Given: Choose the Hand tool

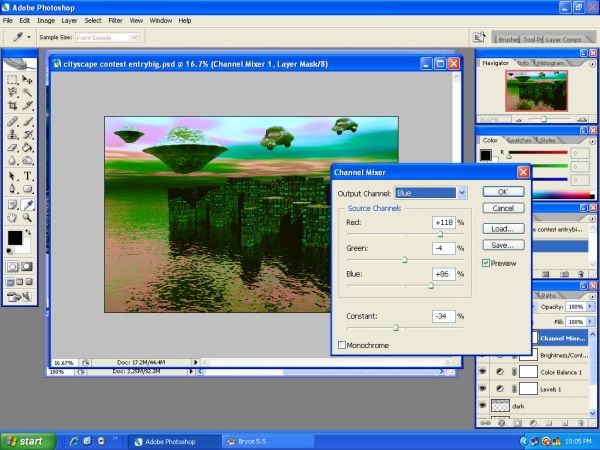Looking at the screenshot, I should 12,218.
